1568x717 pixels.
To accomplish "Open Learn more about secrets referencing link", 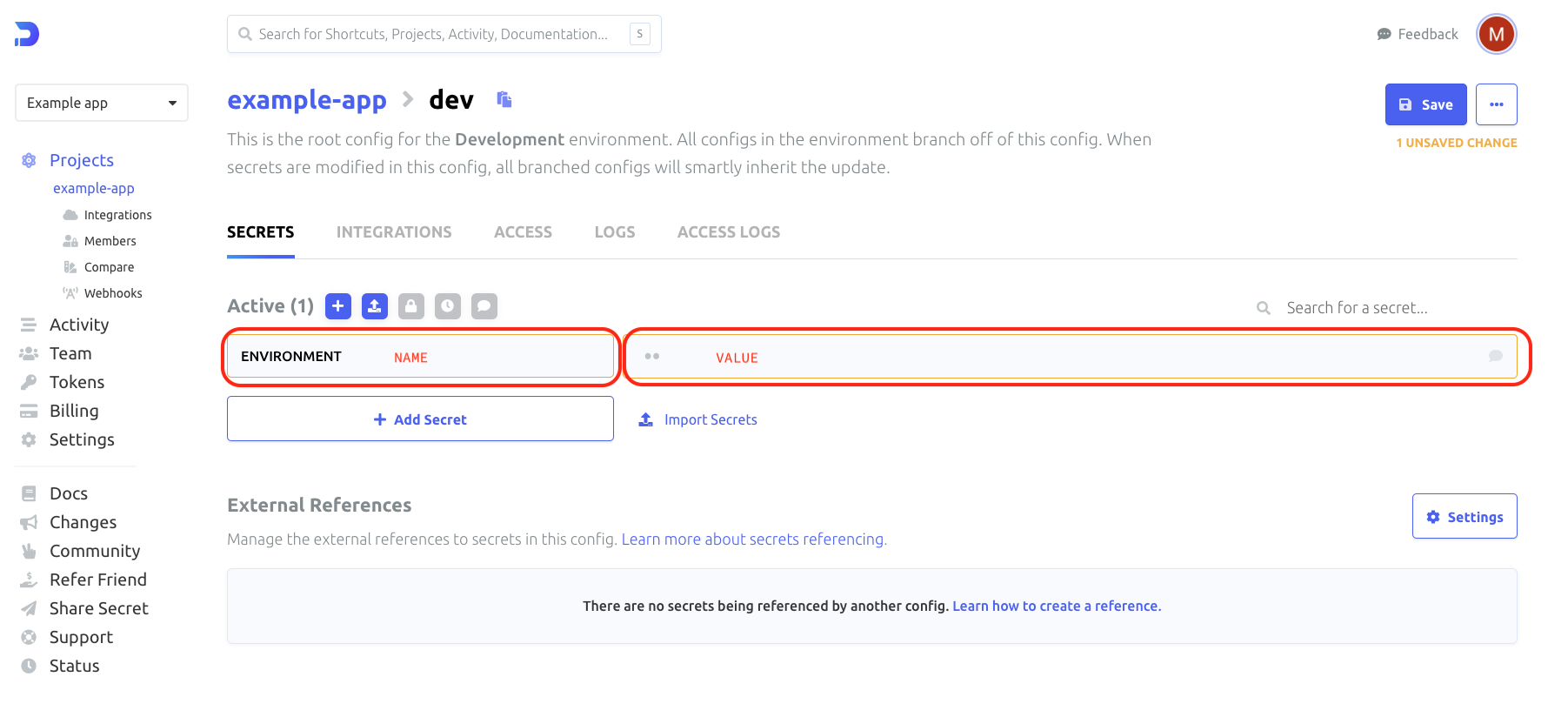I will 755,539.
